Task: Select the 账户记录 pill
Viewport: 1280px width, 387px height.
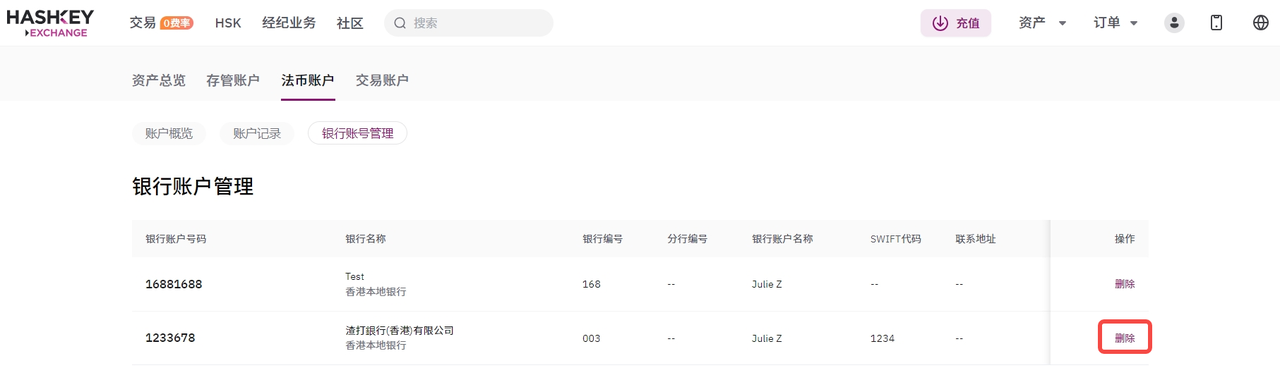Action: pos(257,133)
